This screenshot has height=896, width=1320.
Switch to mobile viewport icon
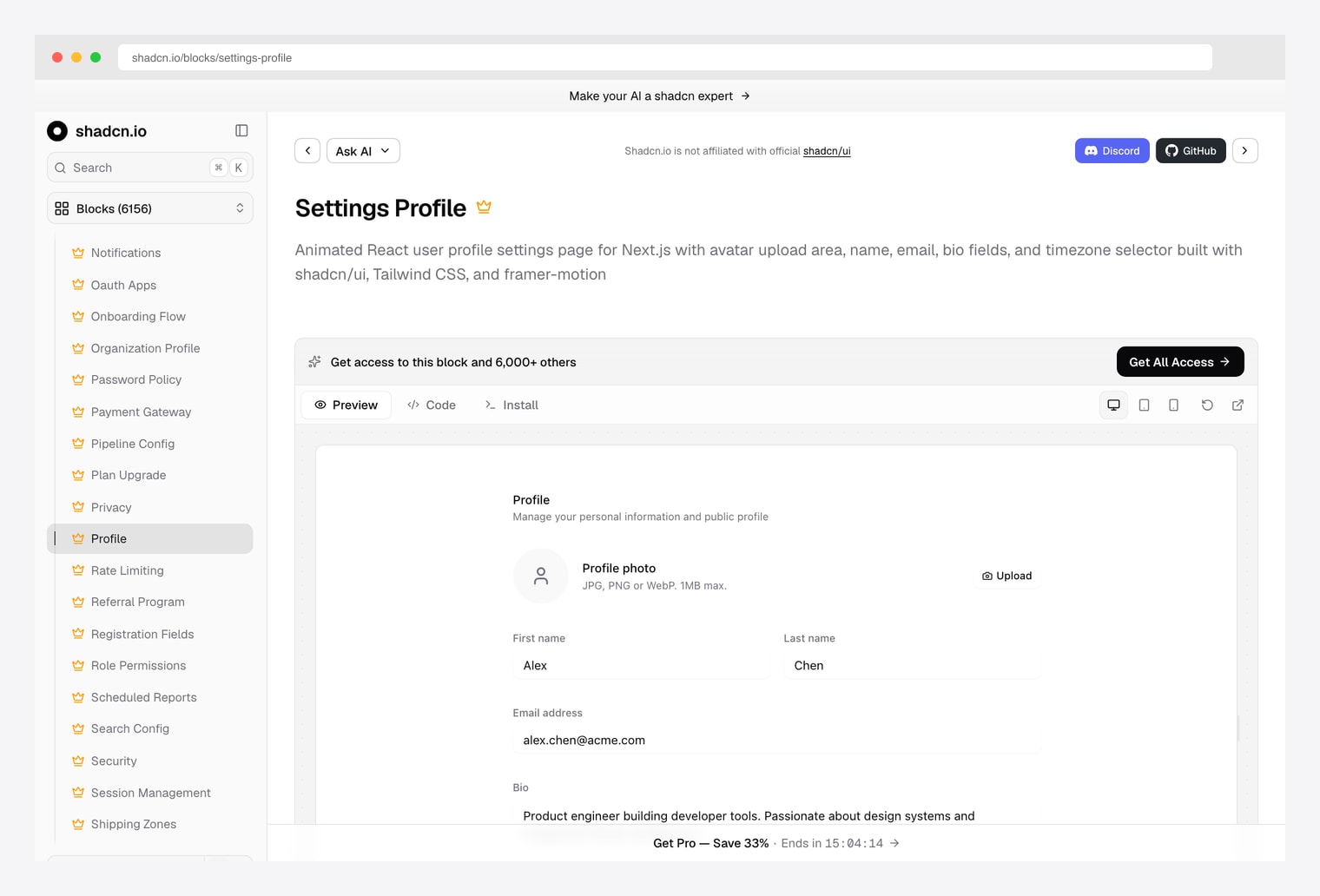coord(1173,405)
